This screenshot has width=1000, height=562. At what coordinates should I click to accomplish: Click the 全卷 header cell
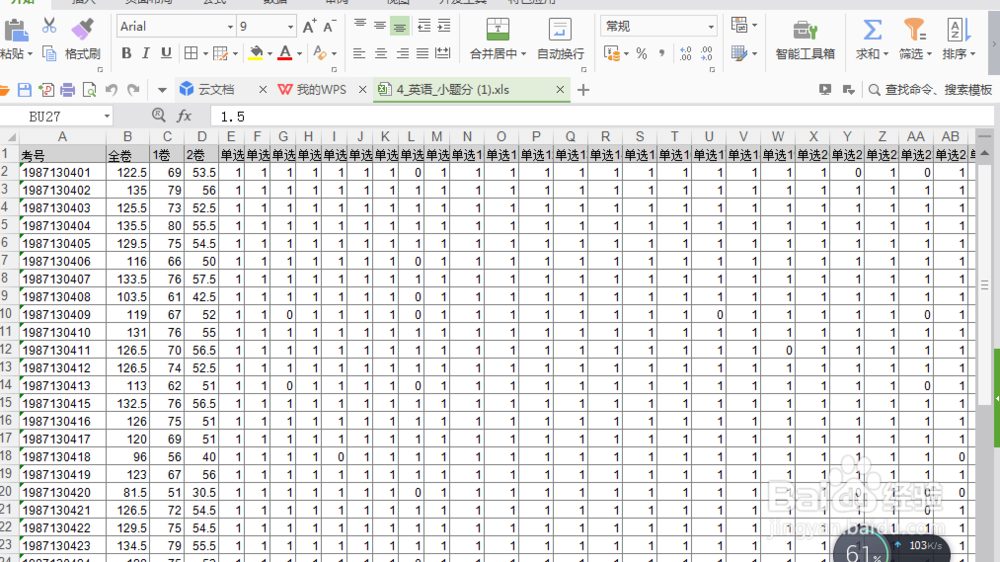(x=128, y=155)
